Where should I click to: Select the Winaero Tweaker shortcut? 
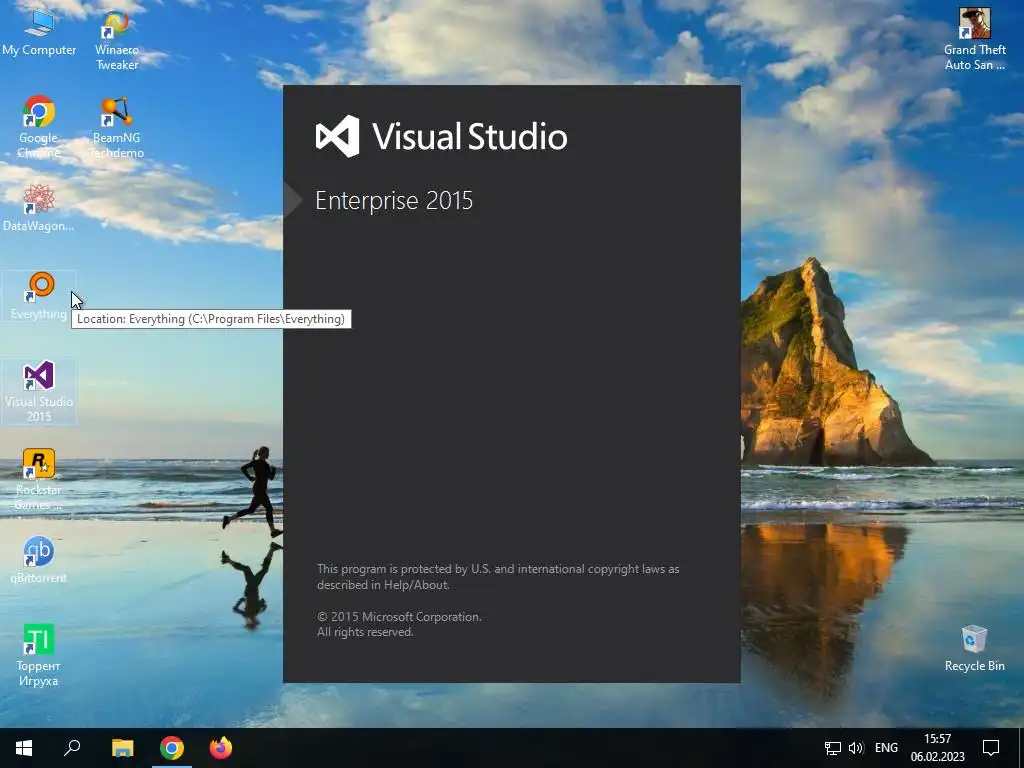pyautogui.click(x=117, y=39)
